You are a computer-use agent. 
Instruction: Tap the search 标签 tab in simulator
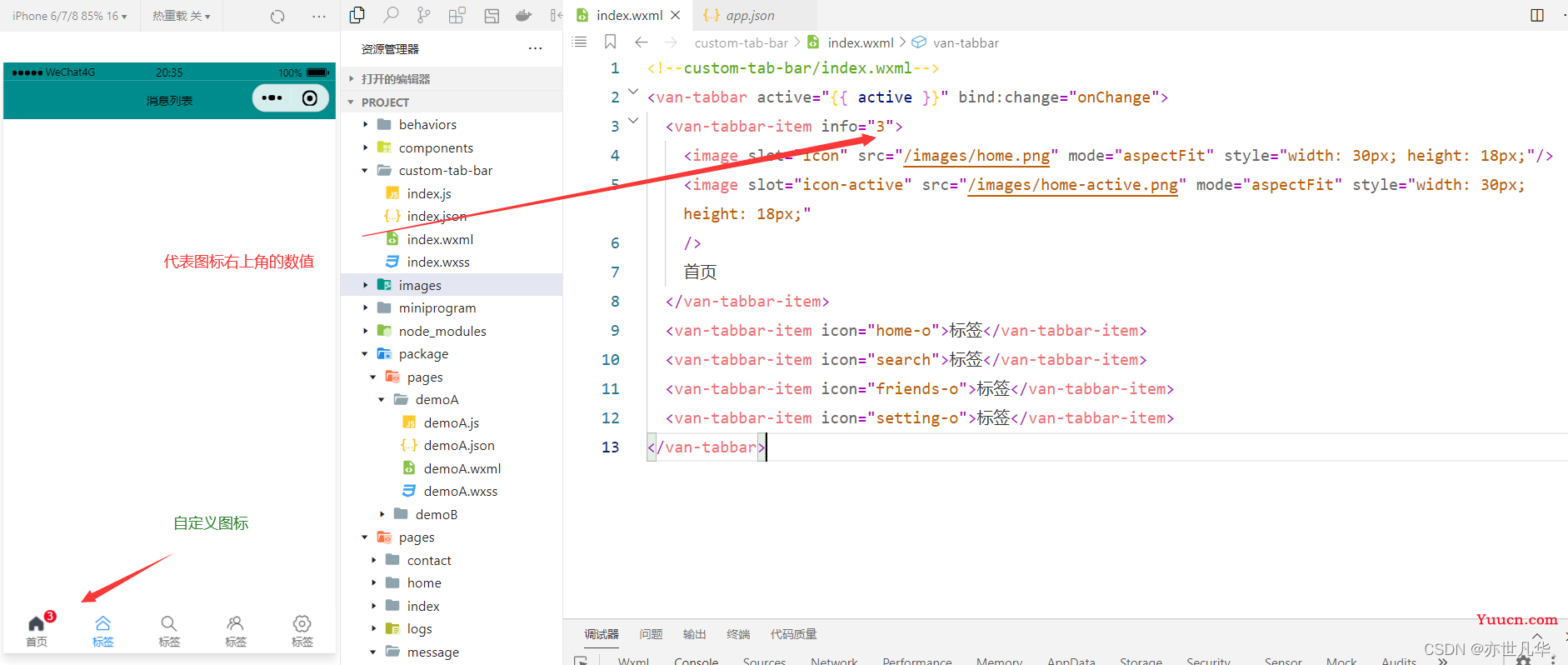click(169, 631)
